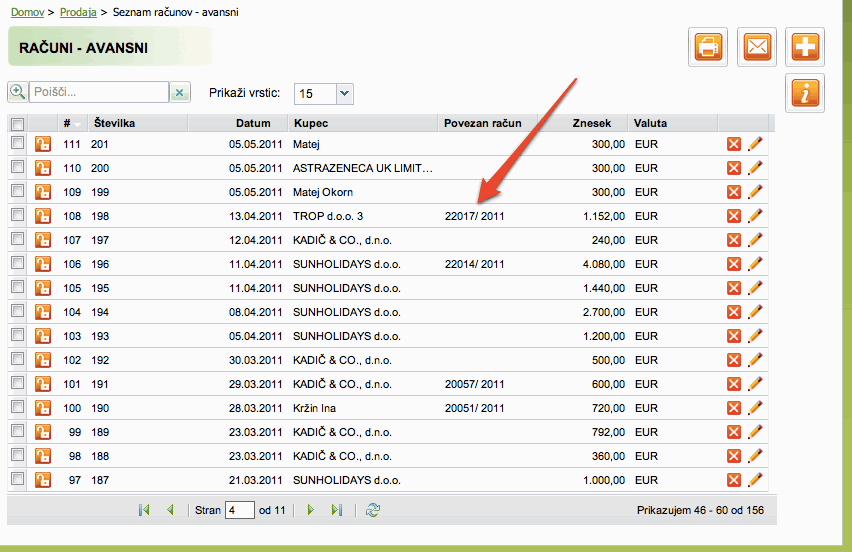The image size is (852, 552).
Task: Open the info help icon
Action: [805, 93]
